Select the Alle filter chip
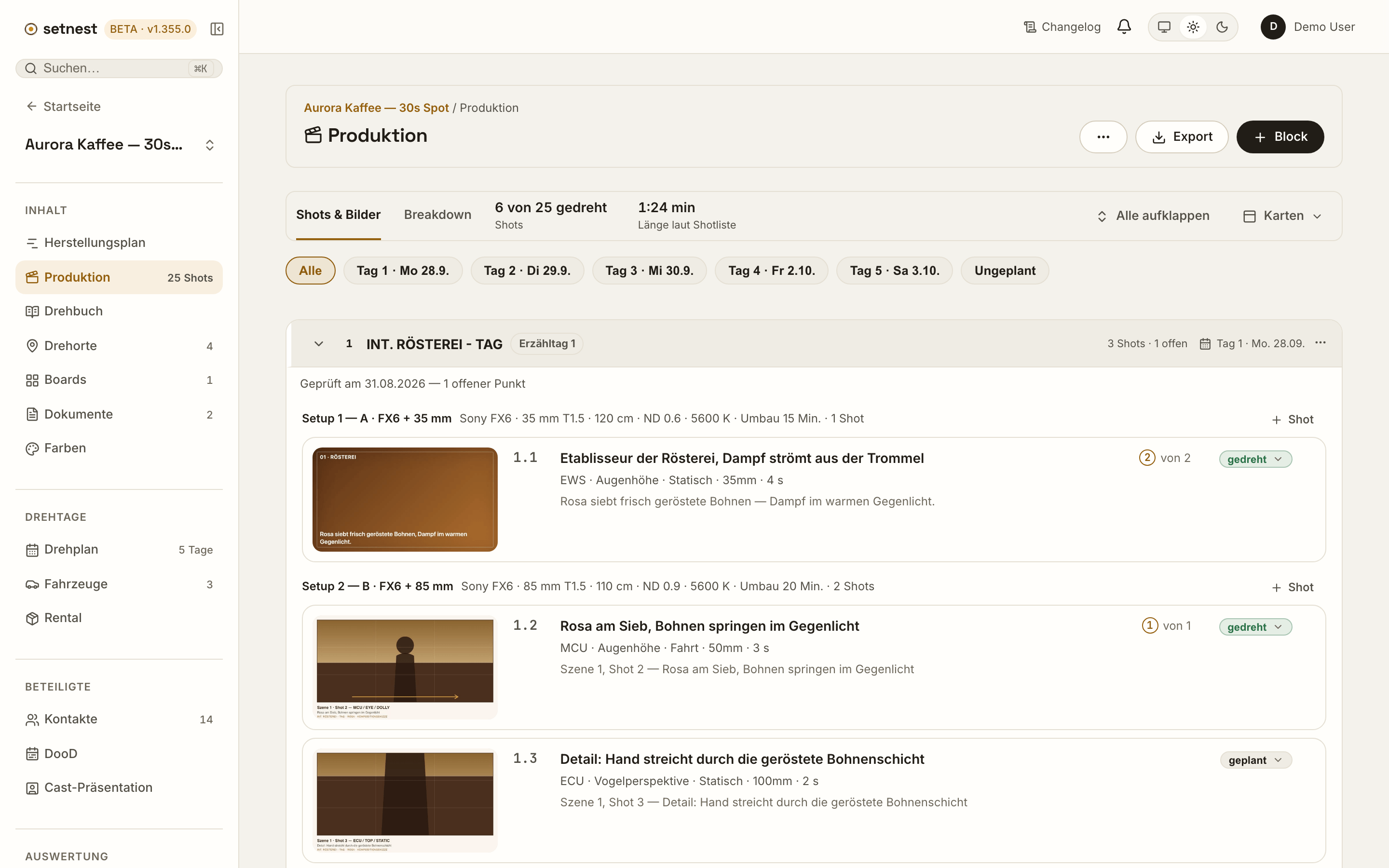Image resolution: width=1389 pixels, height=868 pixels. (310, 271)
